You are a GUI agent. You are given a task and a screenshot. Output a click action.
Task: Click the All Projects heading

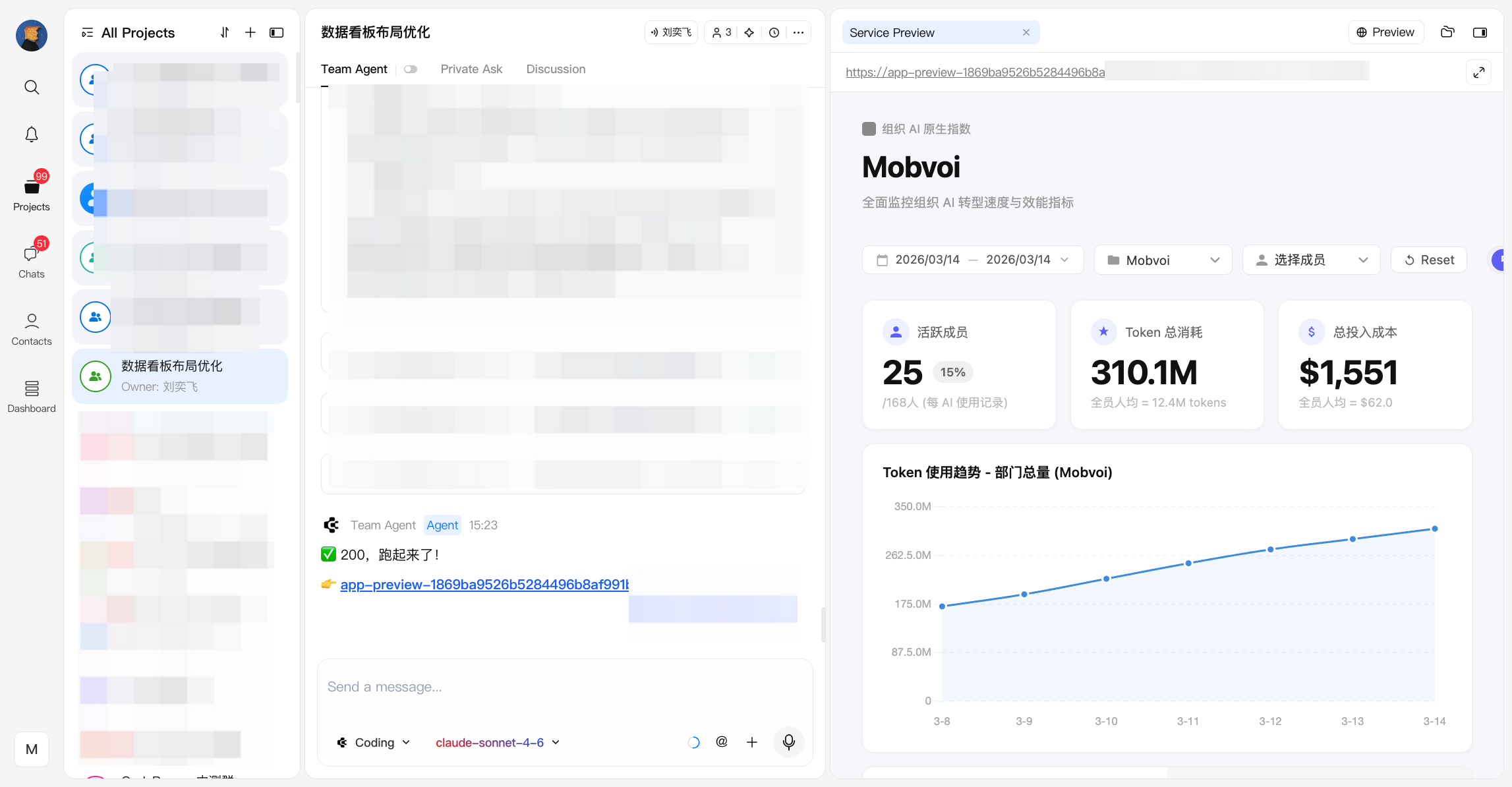[x=138, y=33]
